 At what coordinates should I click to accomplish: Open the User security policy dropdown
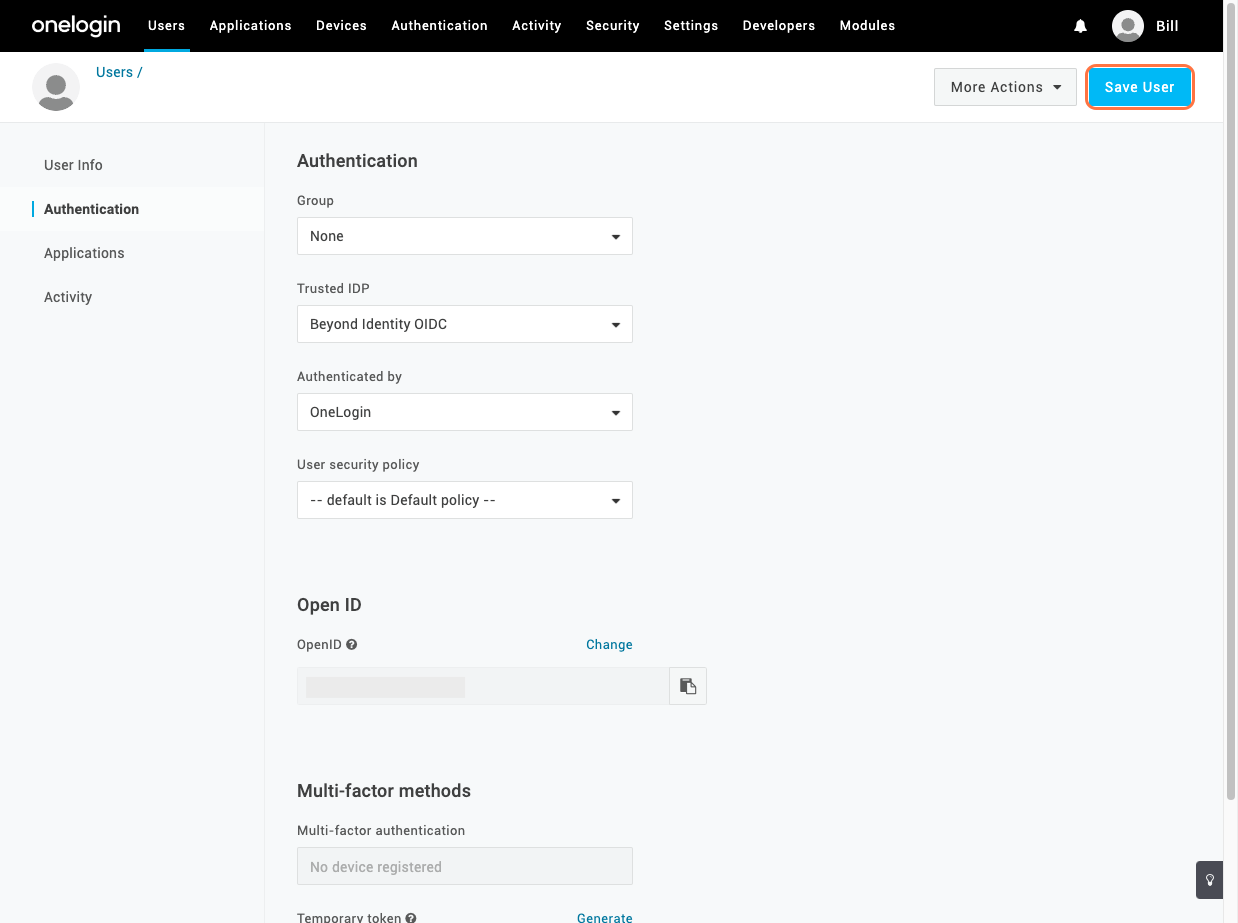[464, 500]
